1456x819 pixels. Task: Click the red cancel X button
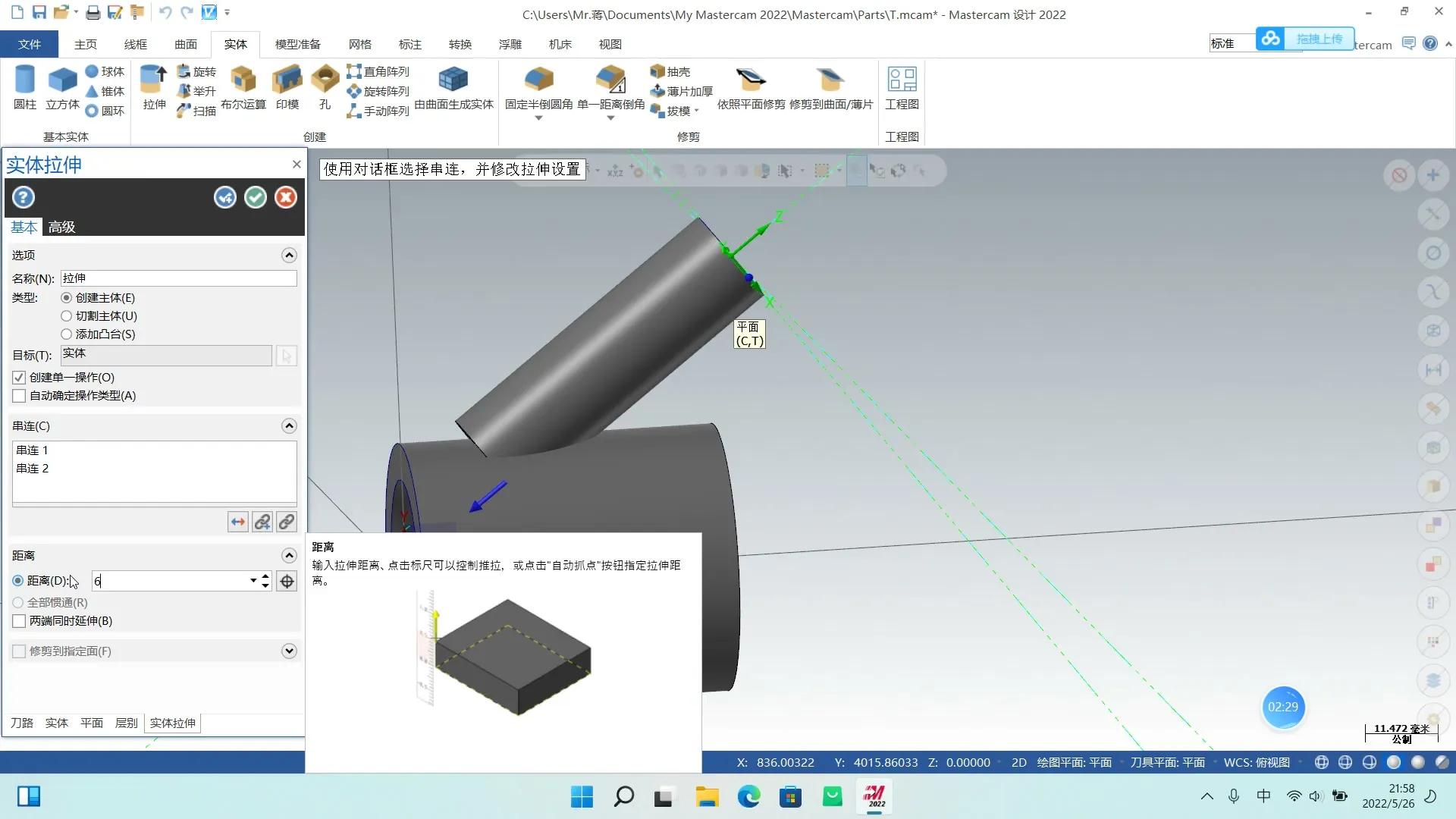(x=286, y=198)
